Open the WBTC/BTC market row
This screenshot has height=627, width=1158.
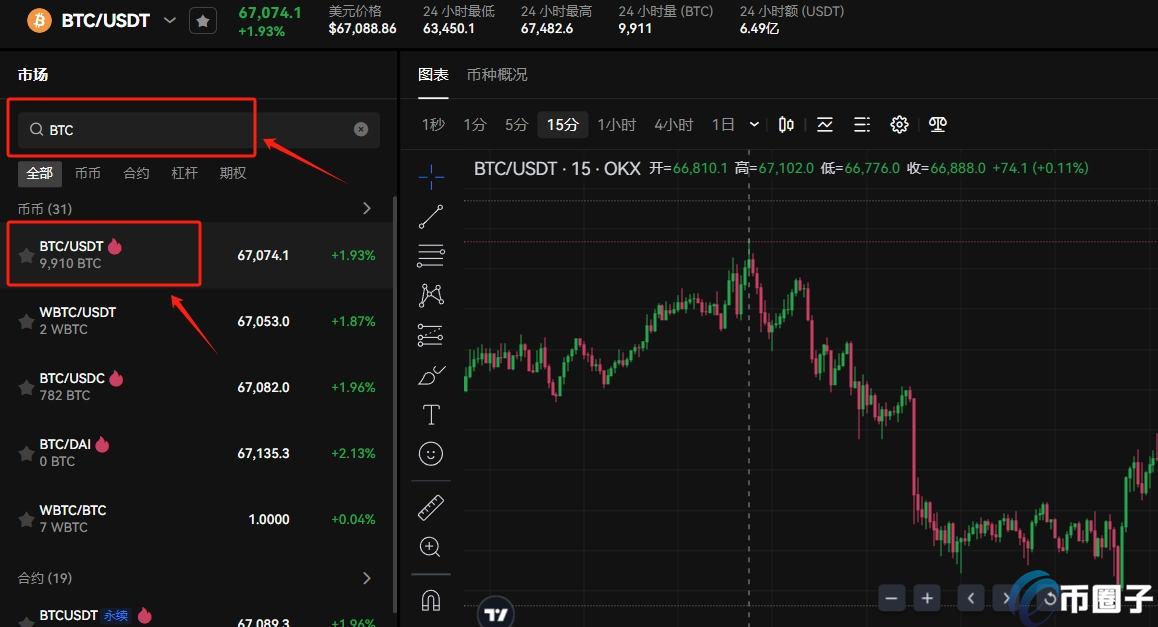[x=198, y=518]
